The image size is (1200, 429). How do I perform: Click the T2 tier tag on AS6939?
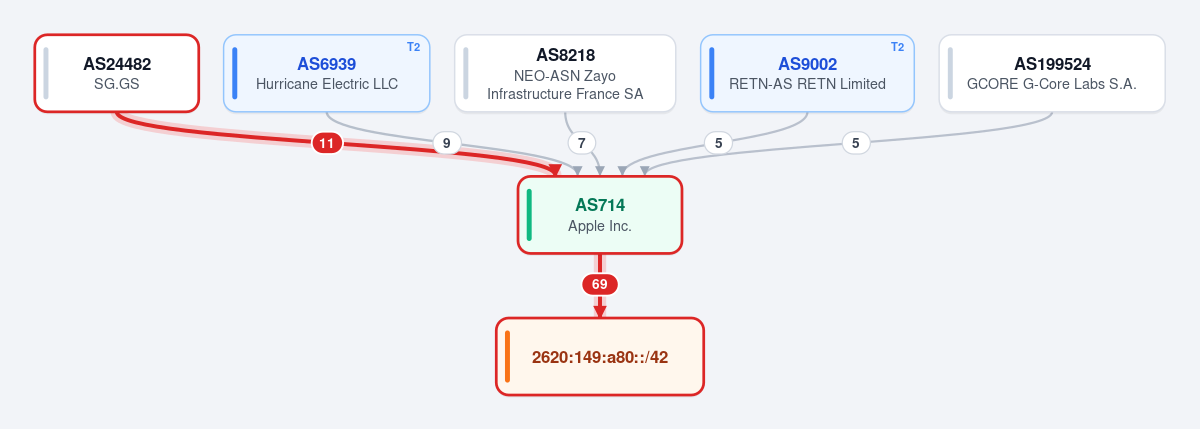(414, 47)
